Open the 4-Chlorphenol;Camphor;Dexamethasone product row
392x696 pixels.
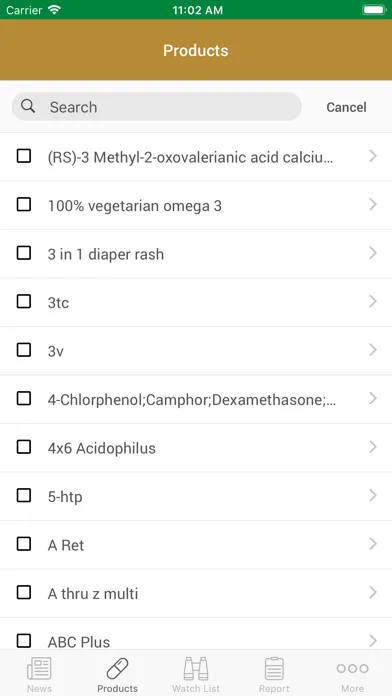tap(196, 399)
